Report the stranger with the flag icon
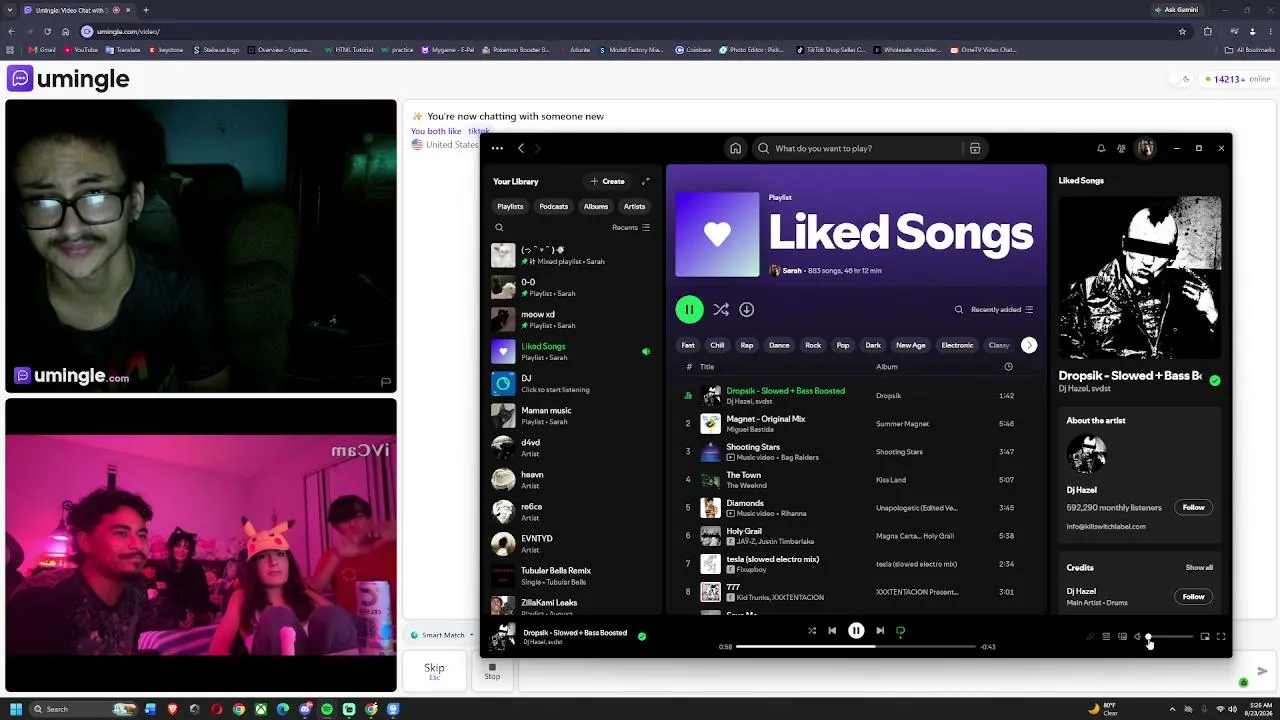The width and height of the screenshot is (1280, 720). coord(385,381)
